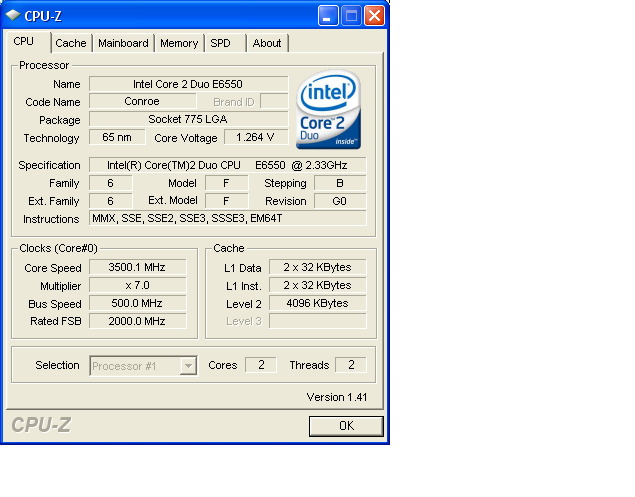Click the Family value 6

pyautogui.click(x=110, y=183)
